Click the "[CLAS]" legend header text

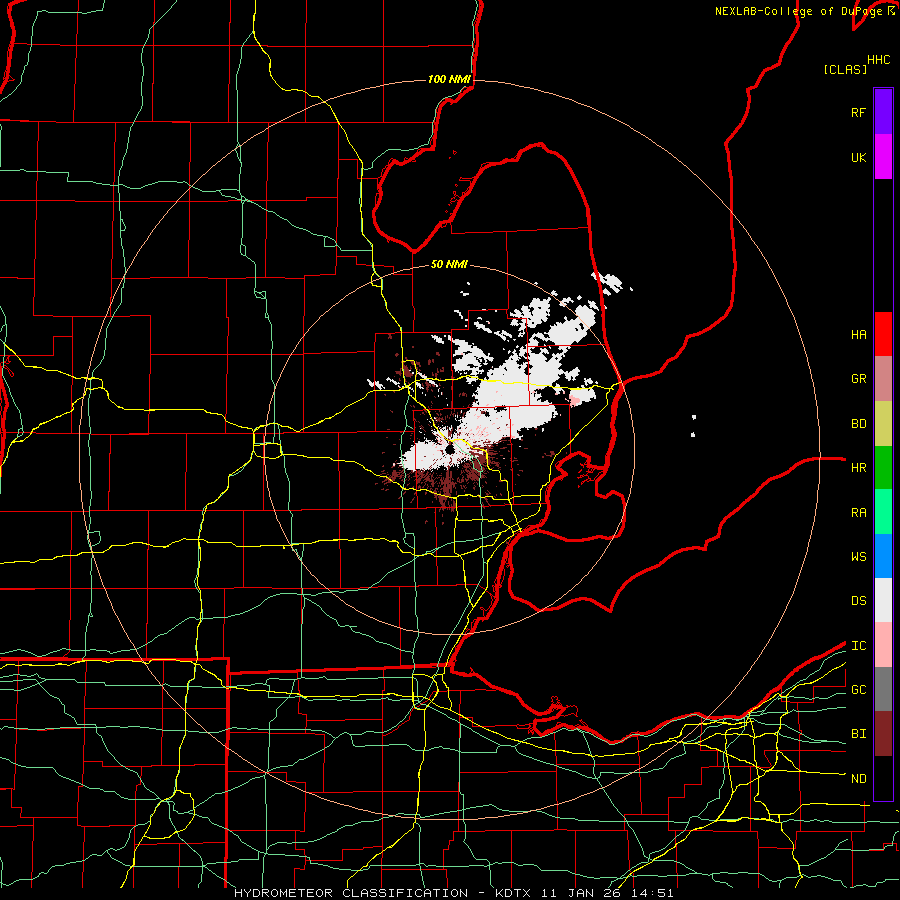point(845,69)
